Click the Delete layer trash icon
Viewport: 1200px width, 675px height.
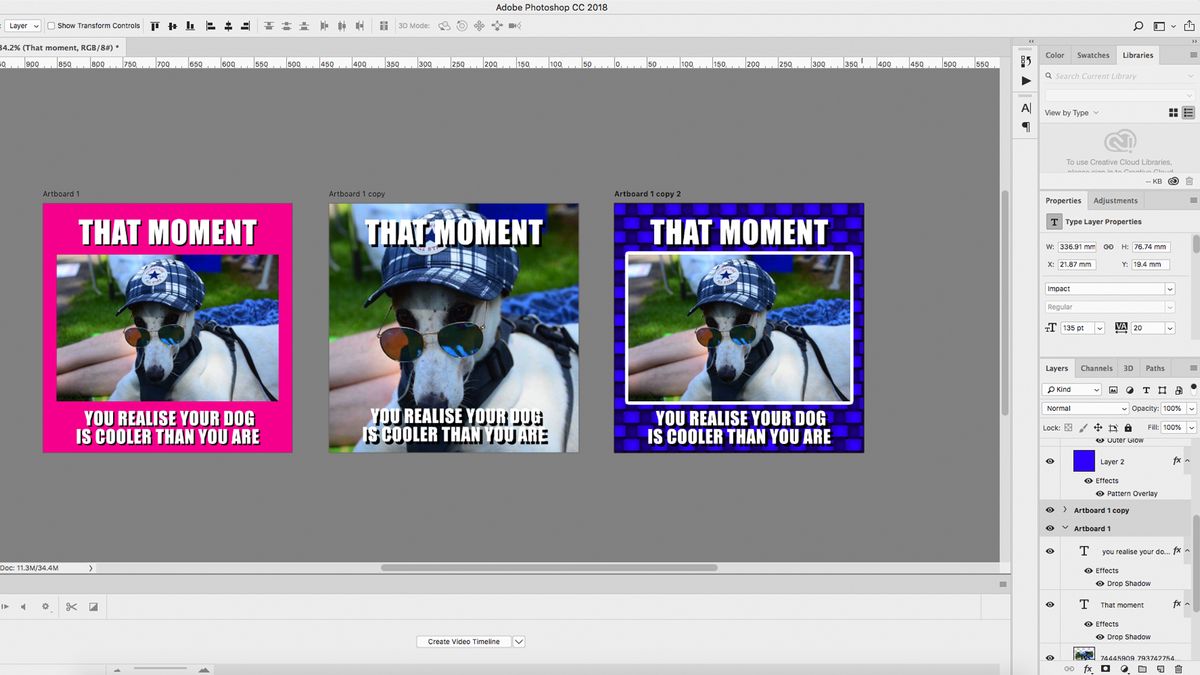[1179, 668]
